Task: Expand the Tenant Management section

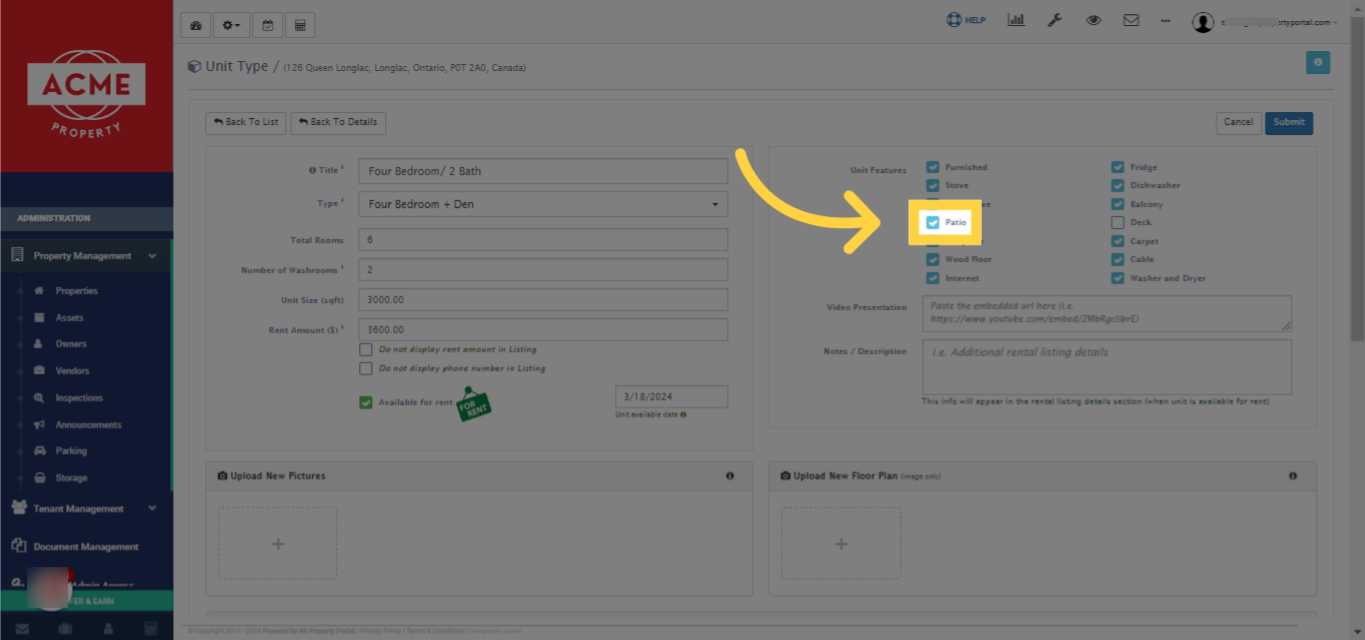Action: coord(85,509)
